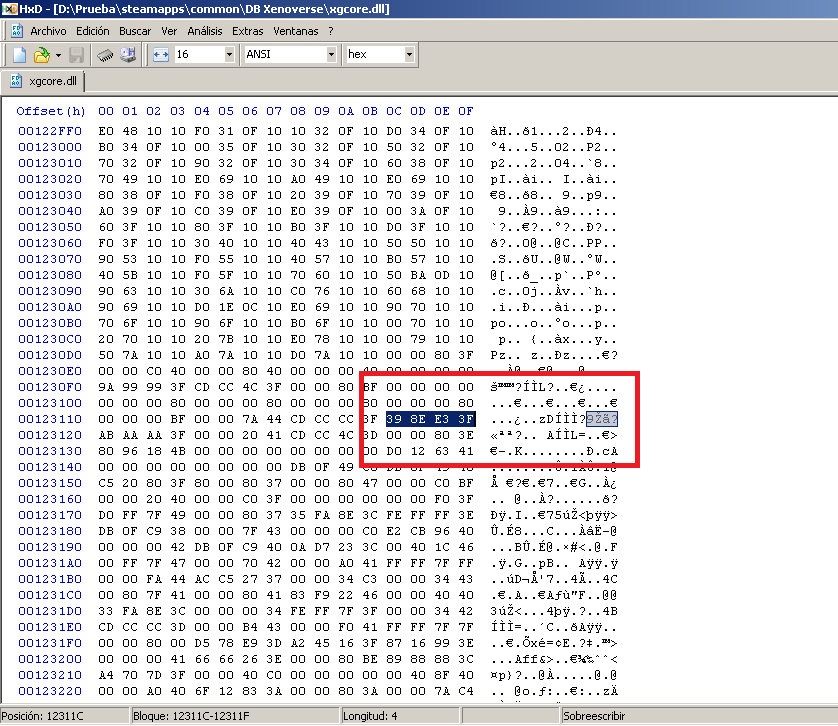Screen dimensions: 838x726
Task: Click selected byte 39 in row 00123110
Action: (394, 419)
